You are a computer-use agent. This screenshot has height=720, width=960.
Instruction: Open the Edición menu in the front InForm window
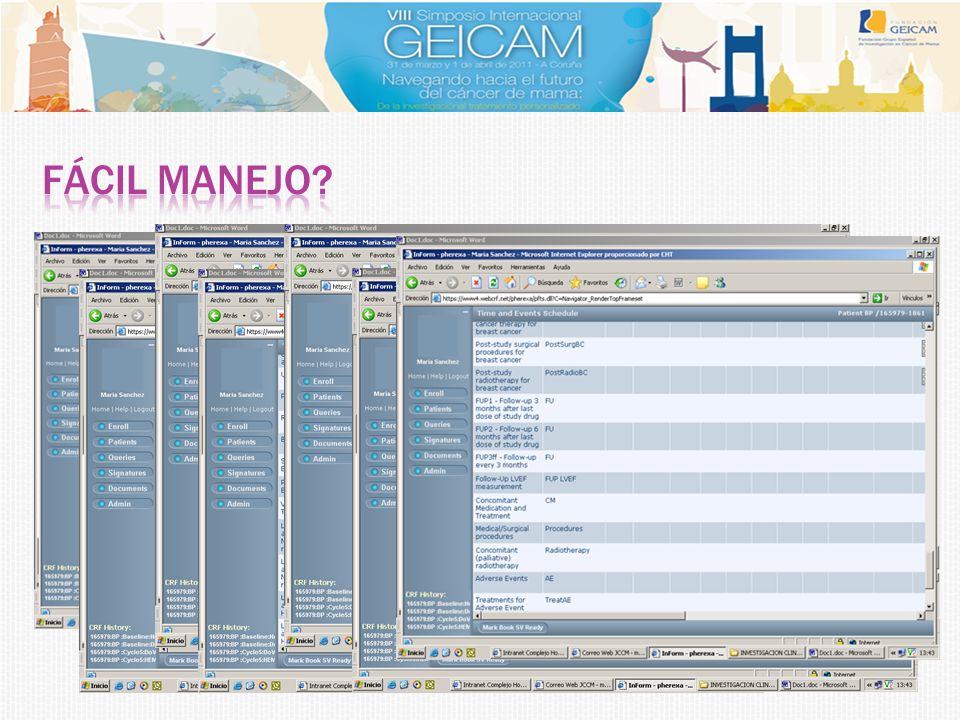(x=444, y=267)
